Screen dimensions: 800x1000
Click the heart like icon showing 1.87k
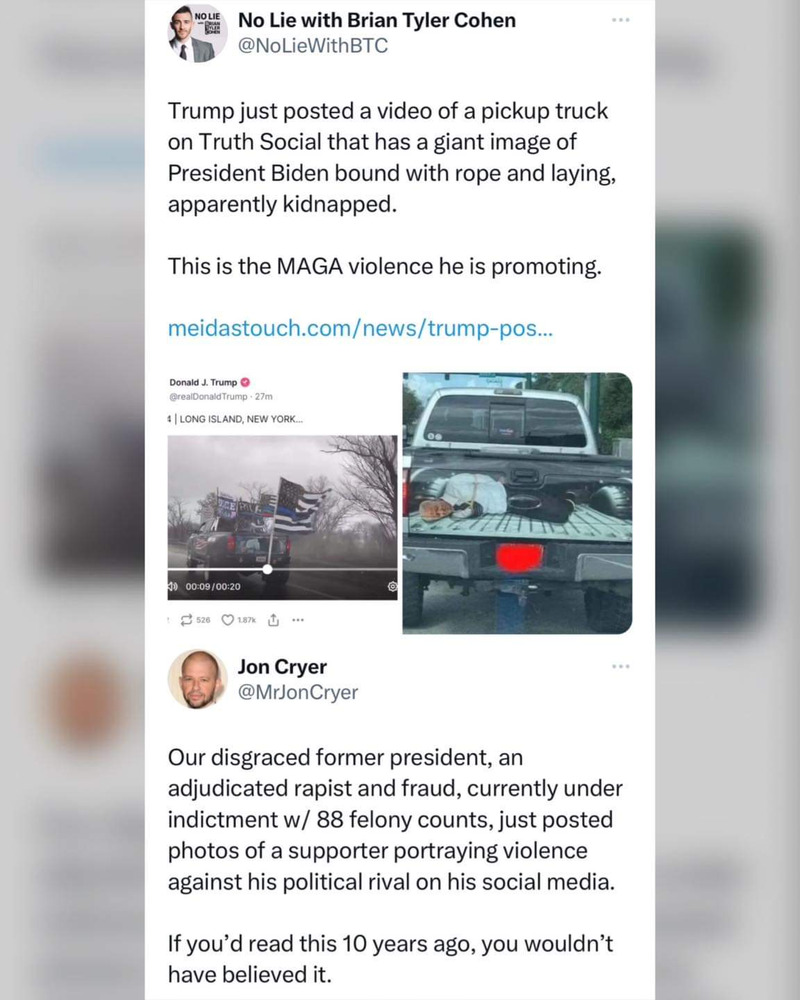[x=227, y=620]
